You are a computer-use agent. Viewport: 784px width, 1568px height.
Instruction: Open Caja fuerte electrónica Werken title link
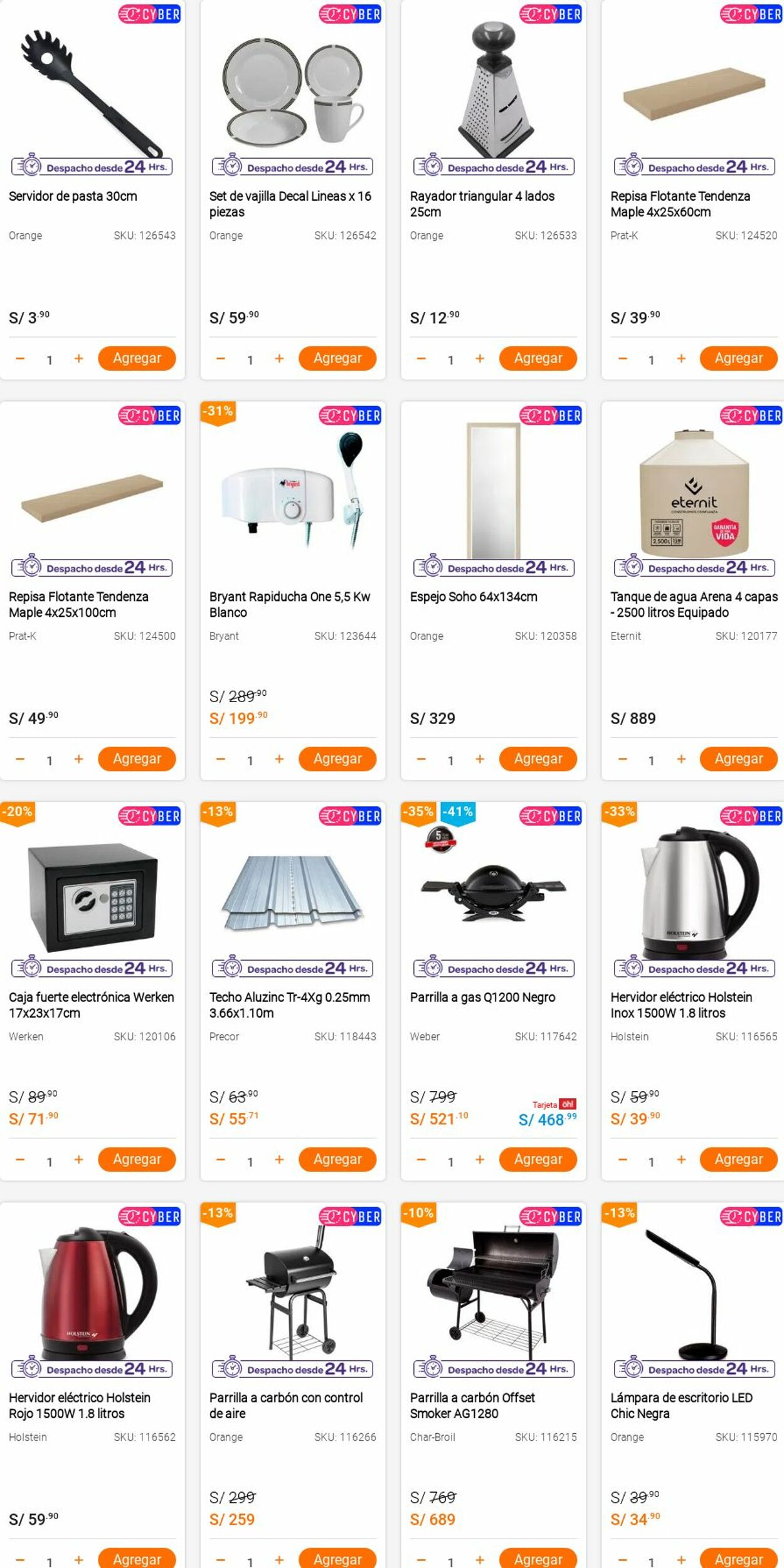click(x=92, y=1005)
